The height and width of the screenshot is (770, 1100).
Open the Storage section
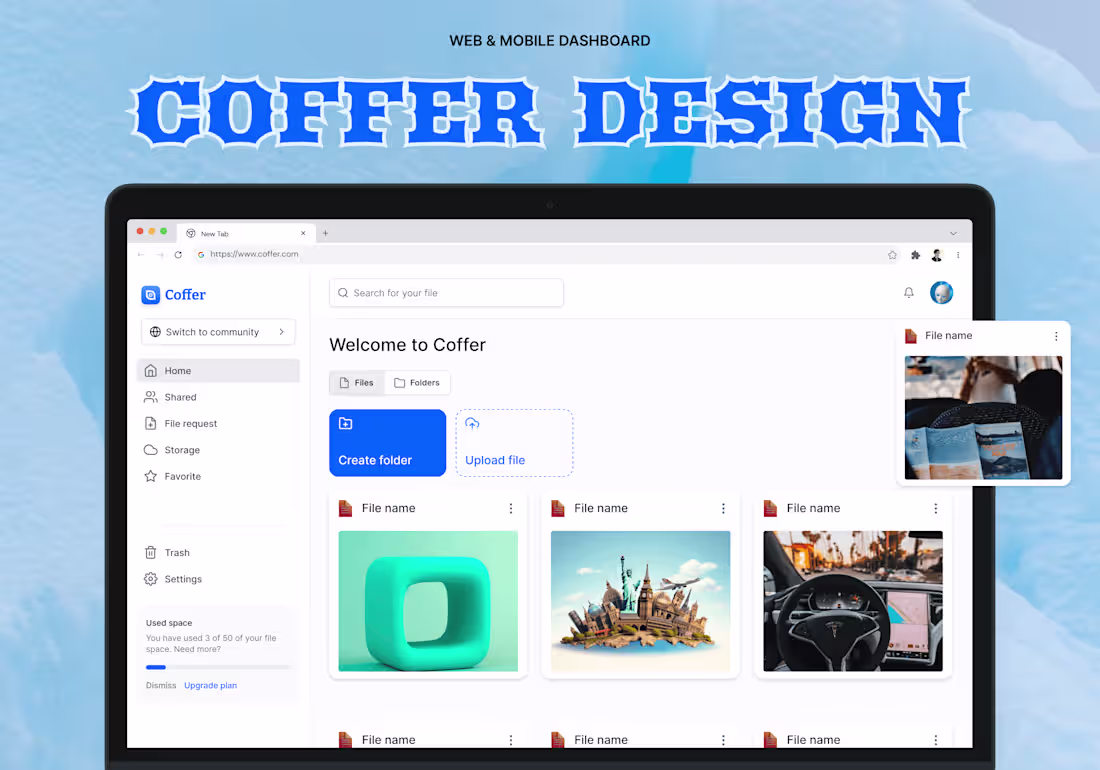[180, 450]
